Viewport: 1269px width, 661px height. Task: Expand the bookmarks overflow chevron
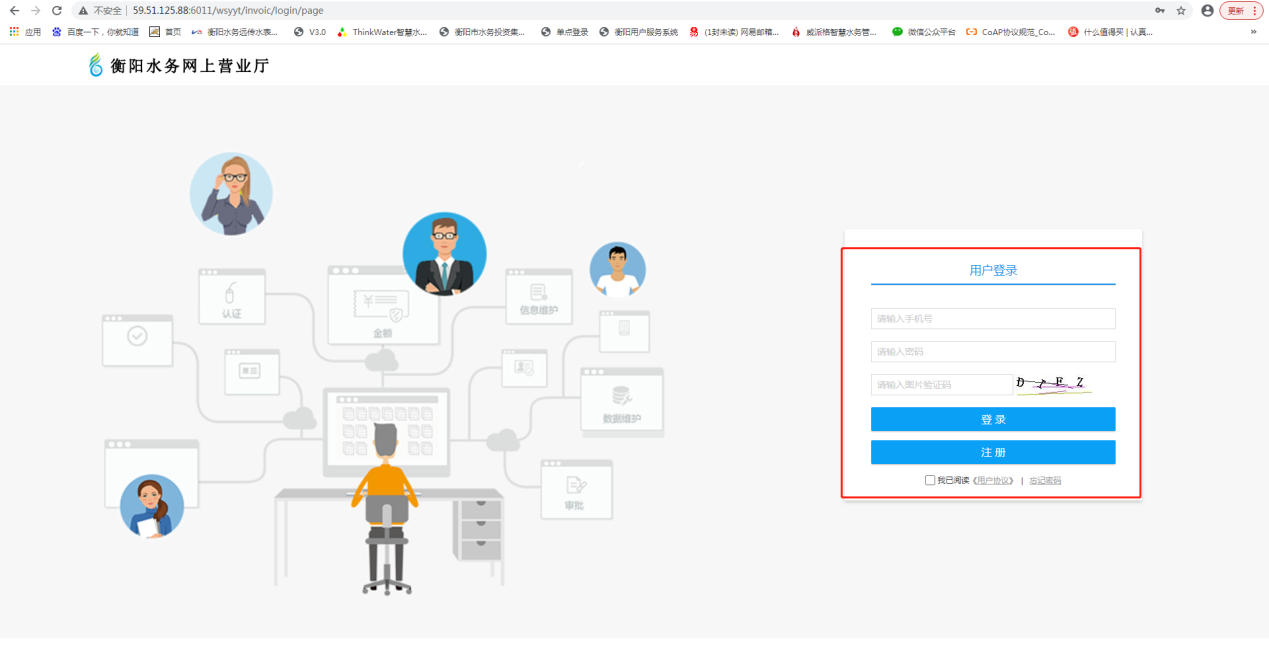pos(1253,32)
